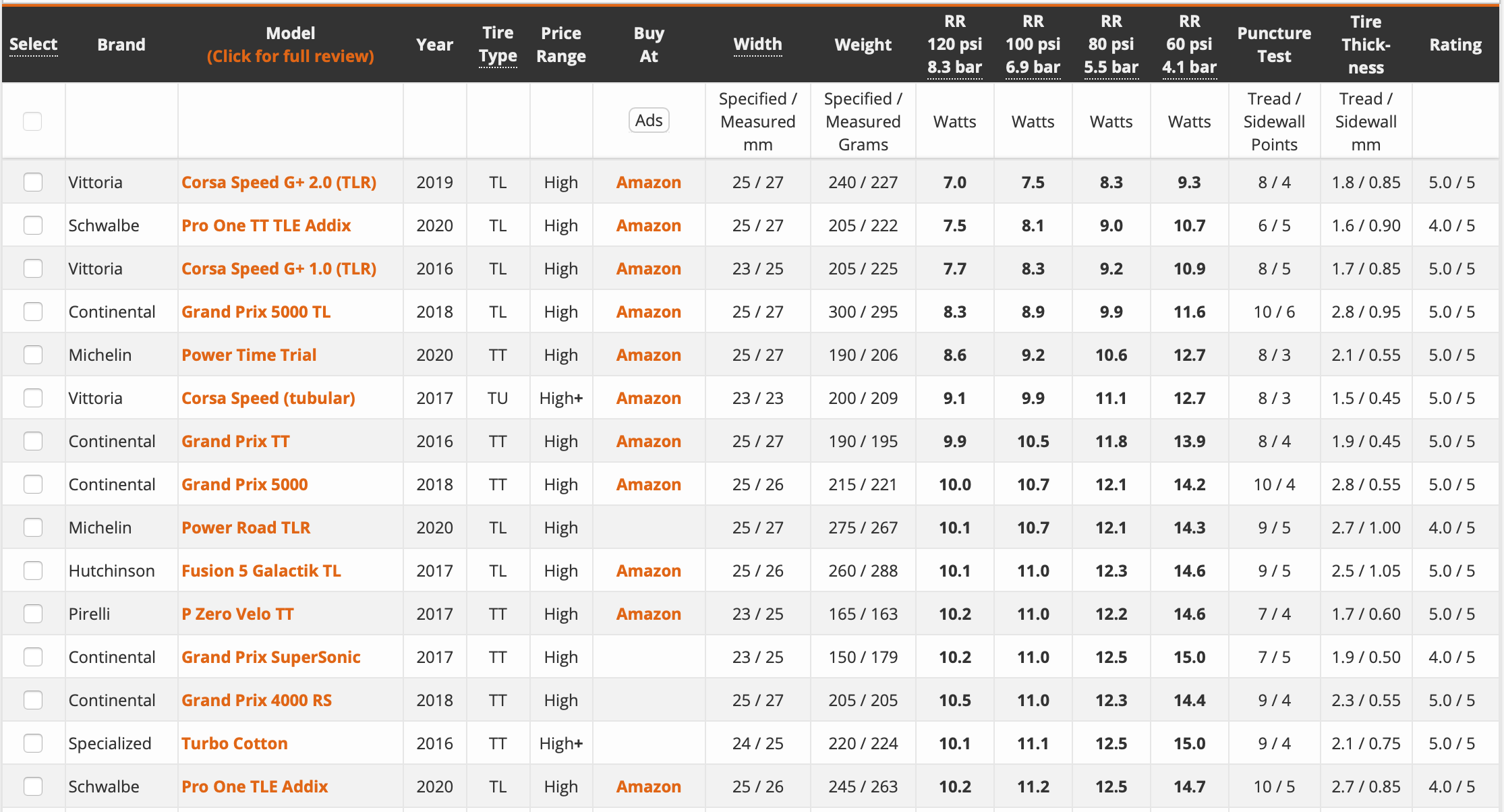Follow Amazon link for Corsa Speed (tubular)
The height and width of the screenshot is (812, 1504).
pyautogui.click(x=649, y=398)
